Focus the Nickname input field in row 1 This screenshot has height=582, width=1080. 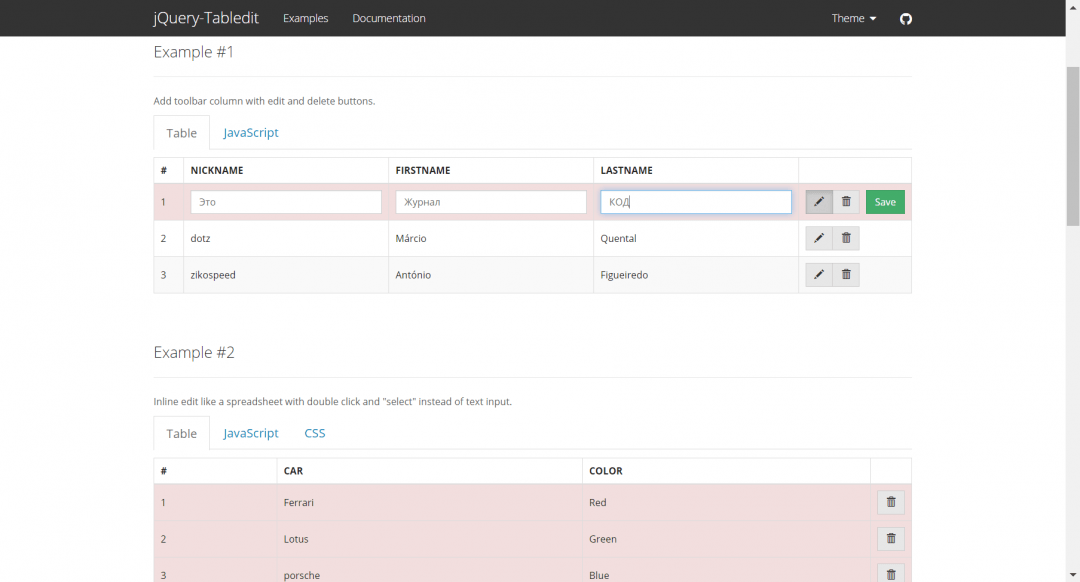pos(286,202)
